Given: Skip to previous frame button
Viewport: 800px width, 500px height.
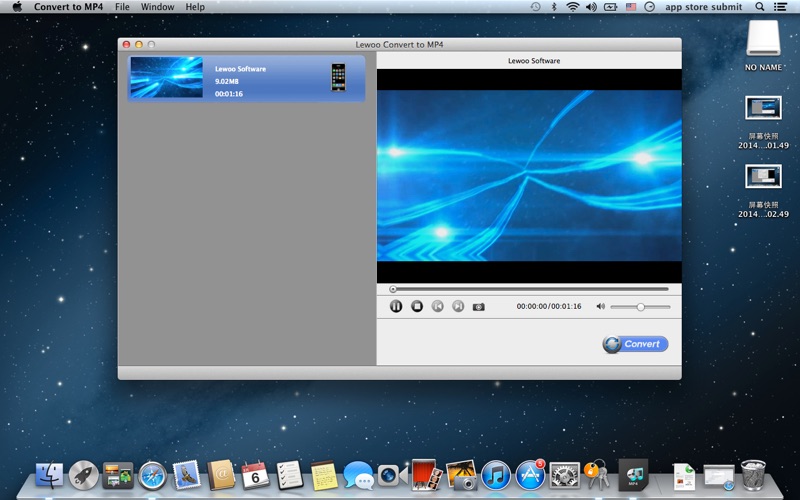Looking at the screenshot, I should click(437, 306).
